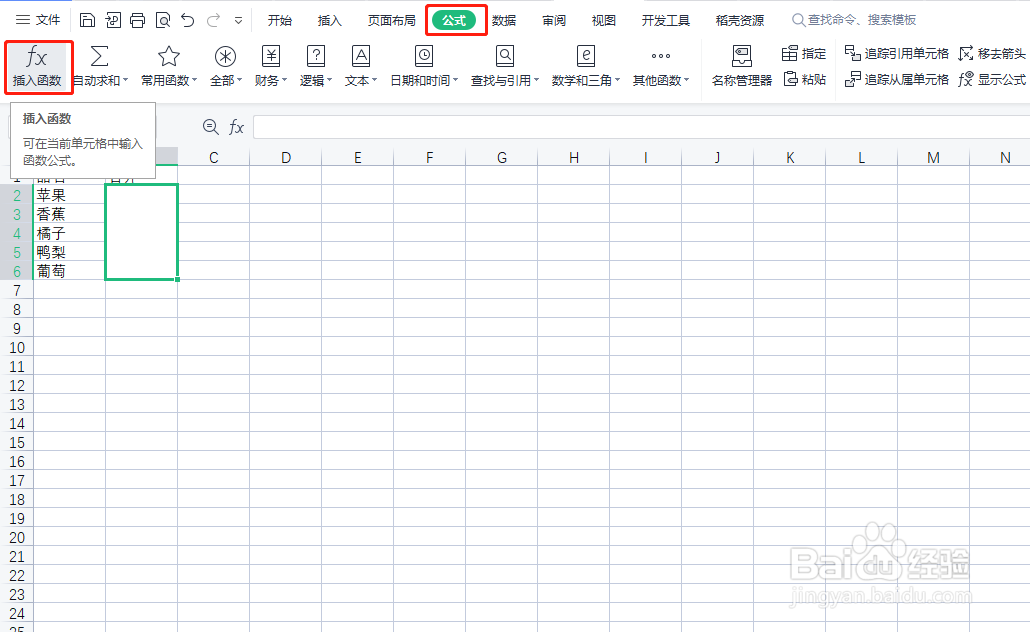Open the Date and Time (日期和时间) functions icon

coord(424,56)
